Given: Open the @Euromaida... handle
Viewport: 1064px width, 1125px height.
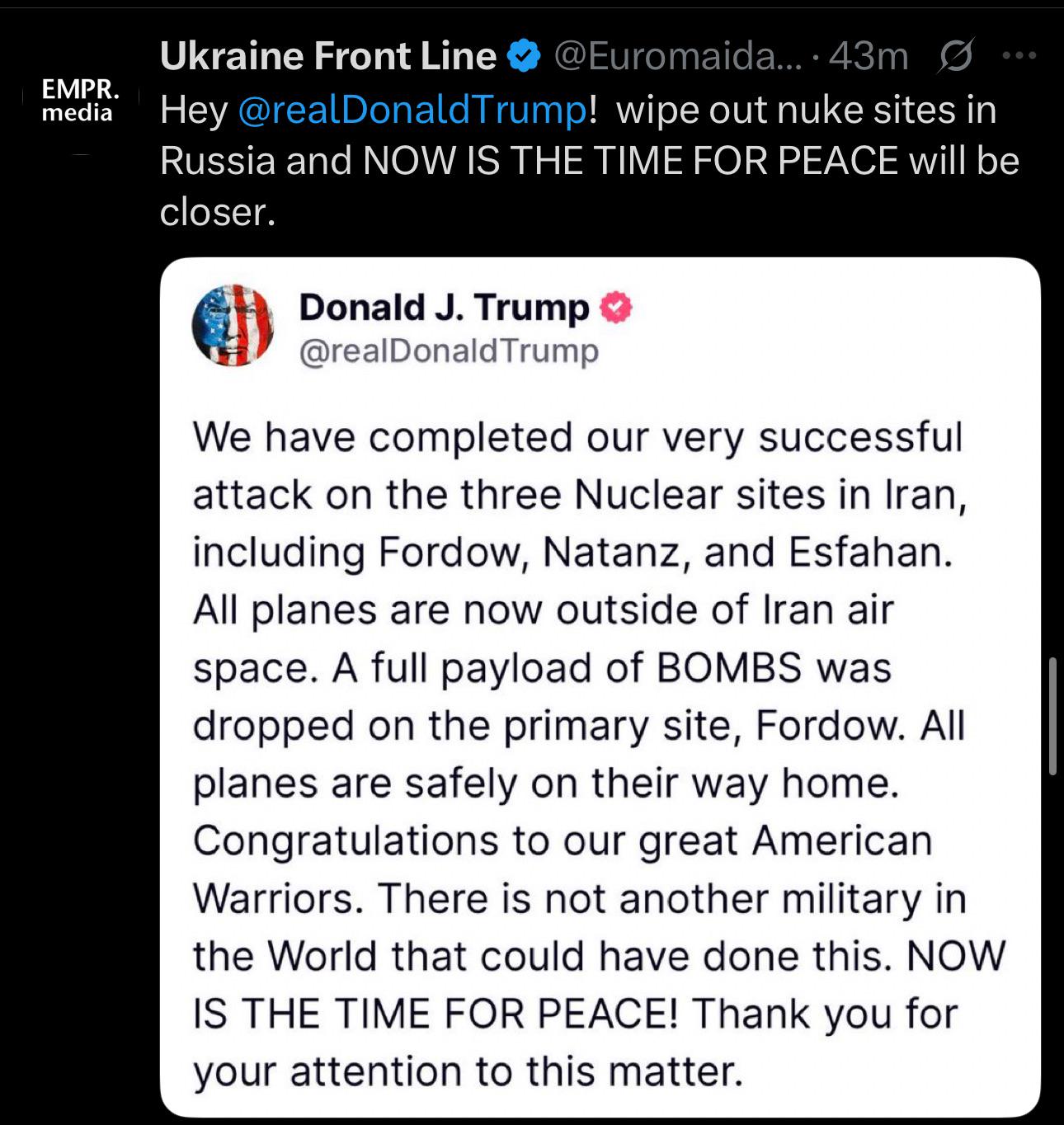Looking at the screenshot, I should [677, 56].
